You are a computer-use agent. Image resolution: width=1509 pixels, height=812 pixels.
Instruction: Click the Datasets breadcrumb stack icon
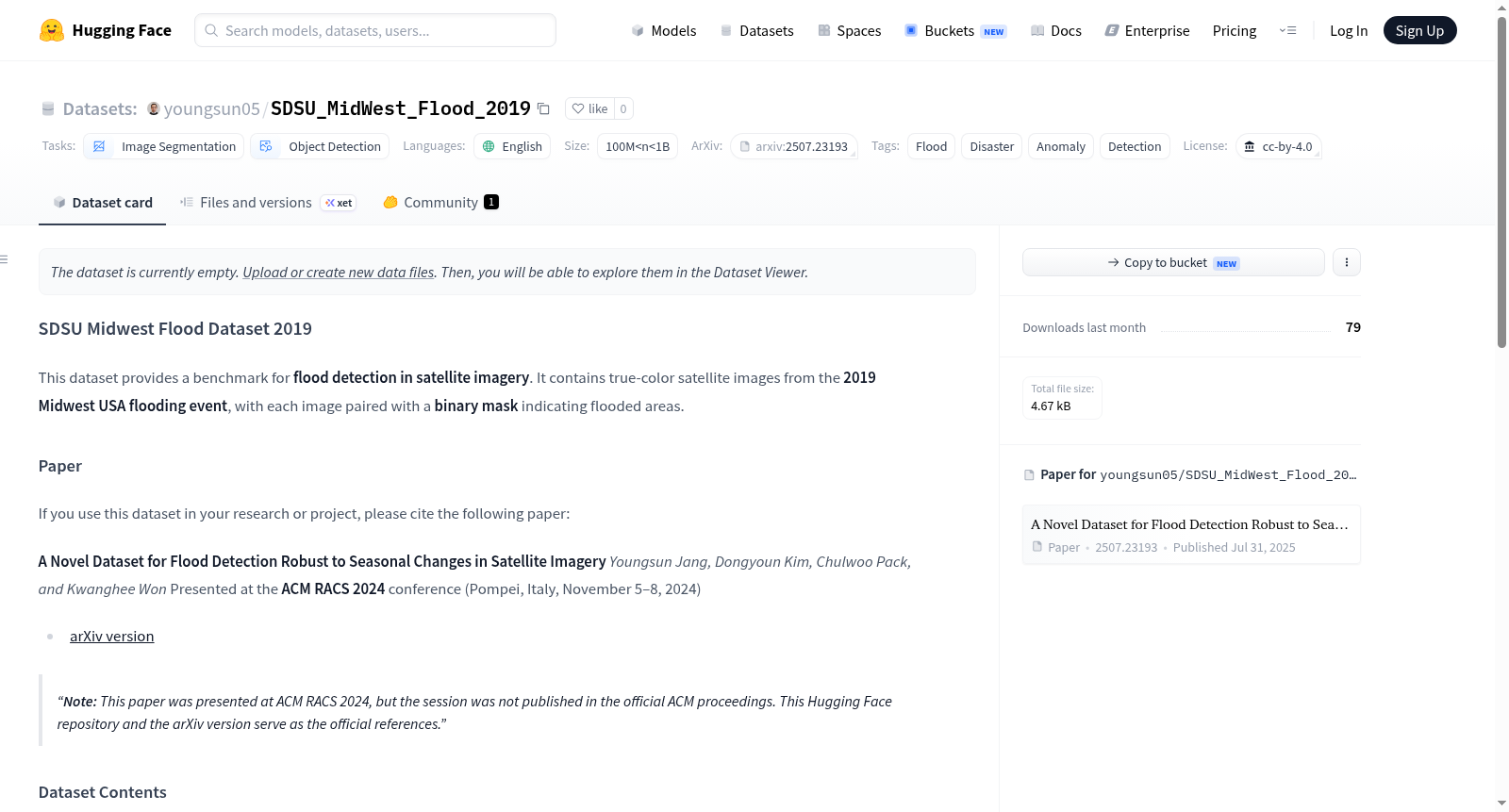(48, 108)
